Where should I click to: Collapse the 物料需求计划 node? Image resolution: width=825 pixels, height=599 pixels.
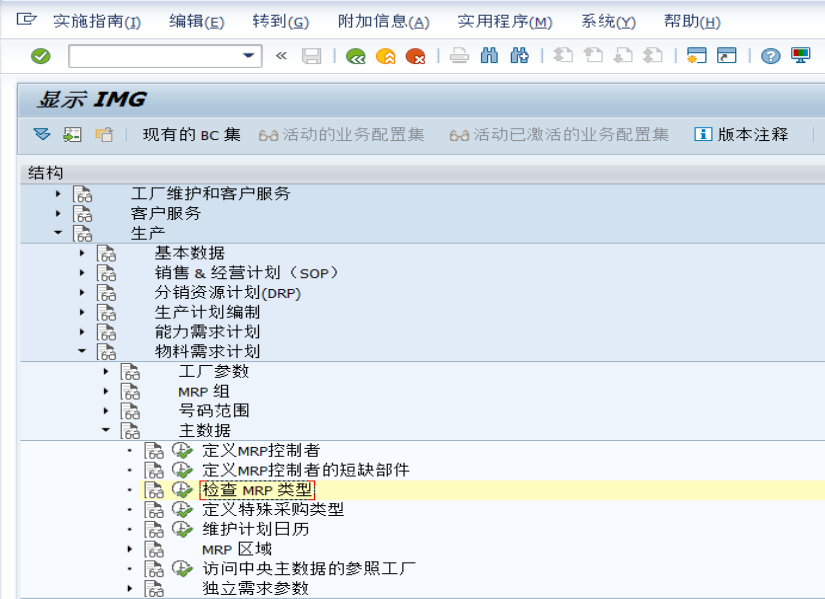coord(82,351)
